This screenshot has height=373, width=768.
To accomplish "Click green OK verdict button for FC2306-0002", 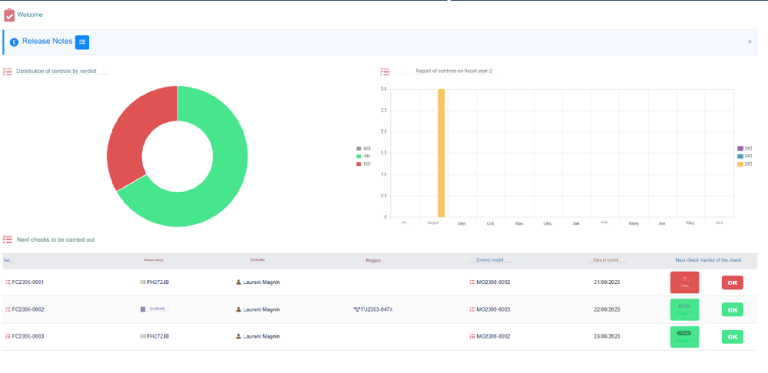I will coord(732,309).
